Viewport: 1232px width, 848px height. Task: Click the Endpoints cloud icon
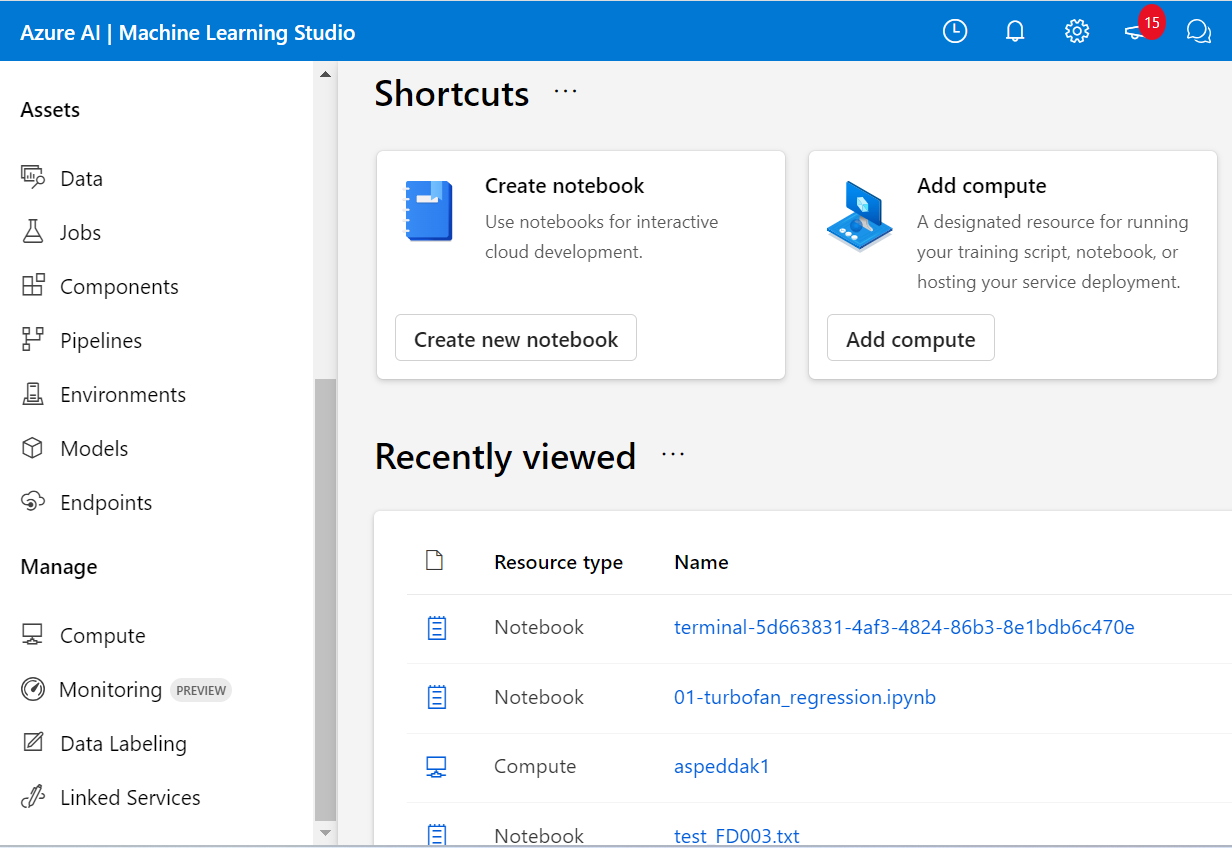tap(33, 502)
